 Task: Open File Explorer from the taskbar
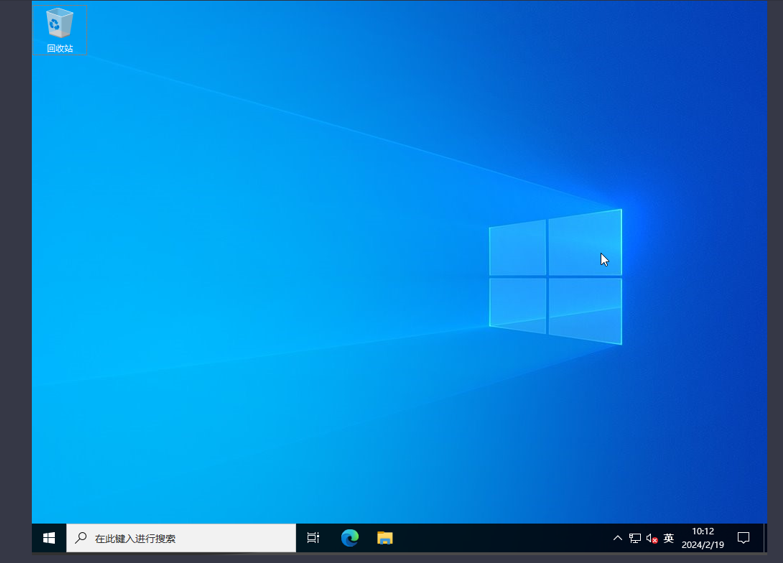pyautogui.click(x=385, y=538)
